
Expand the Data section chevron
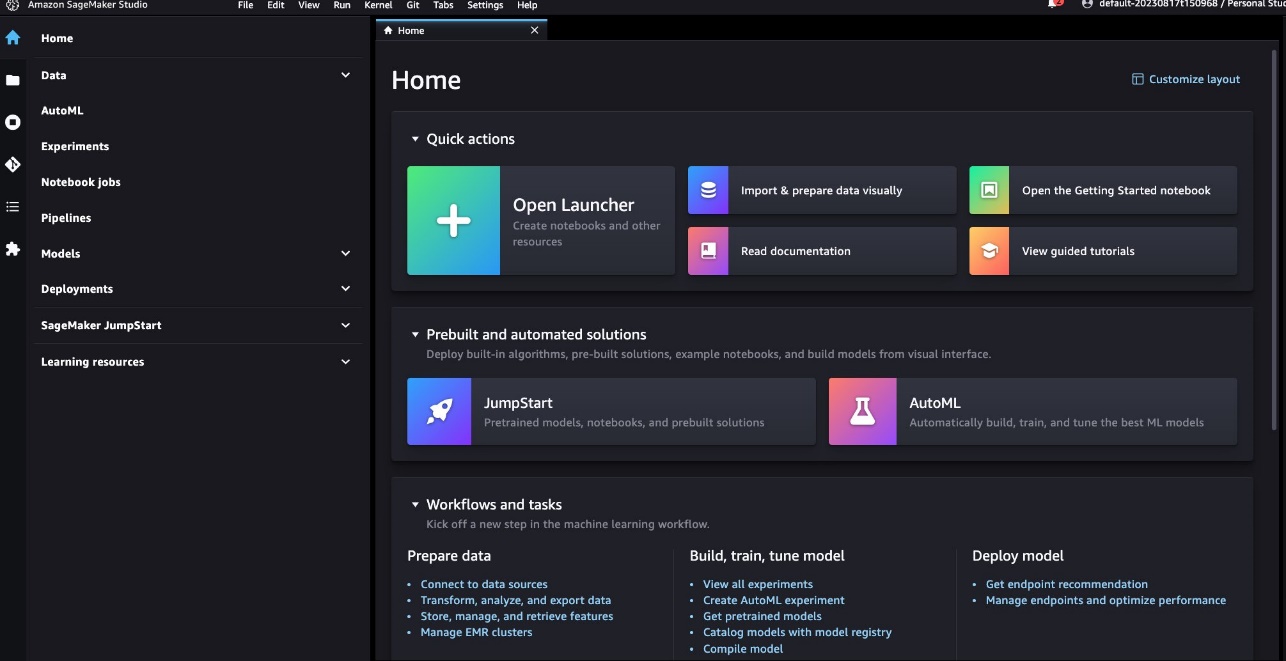coord(345,75)
